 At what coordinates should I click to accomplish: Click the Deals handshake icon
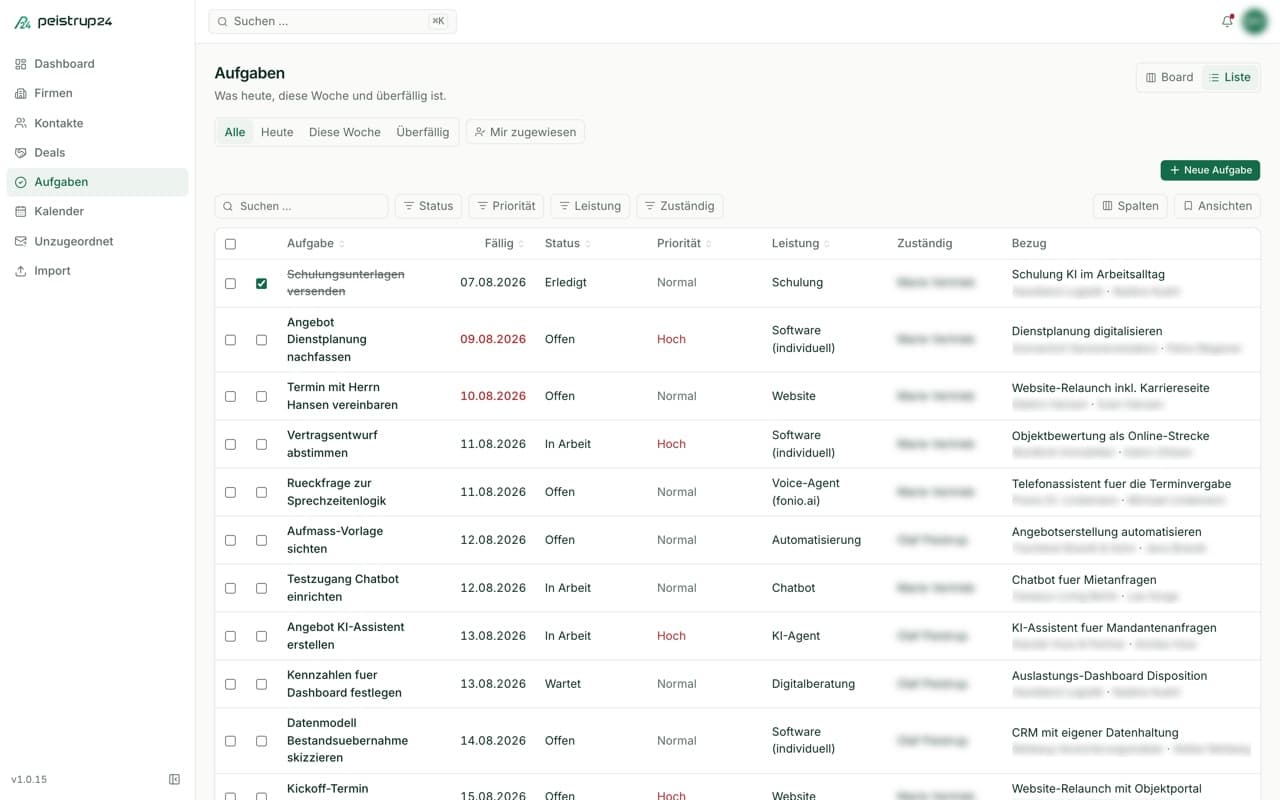(21, 153)
